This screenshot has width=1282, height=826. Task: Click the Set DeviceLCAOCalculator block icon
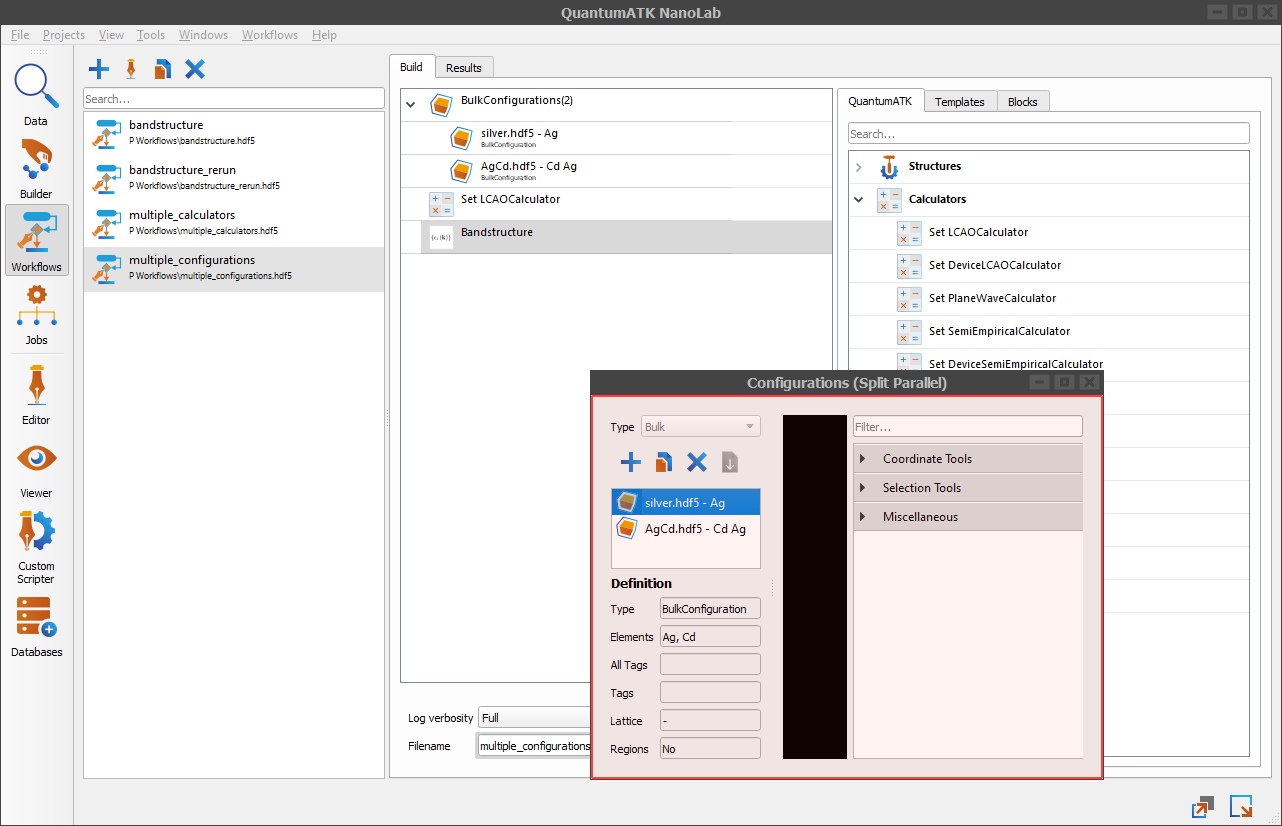click(x=909, y=266)
